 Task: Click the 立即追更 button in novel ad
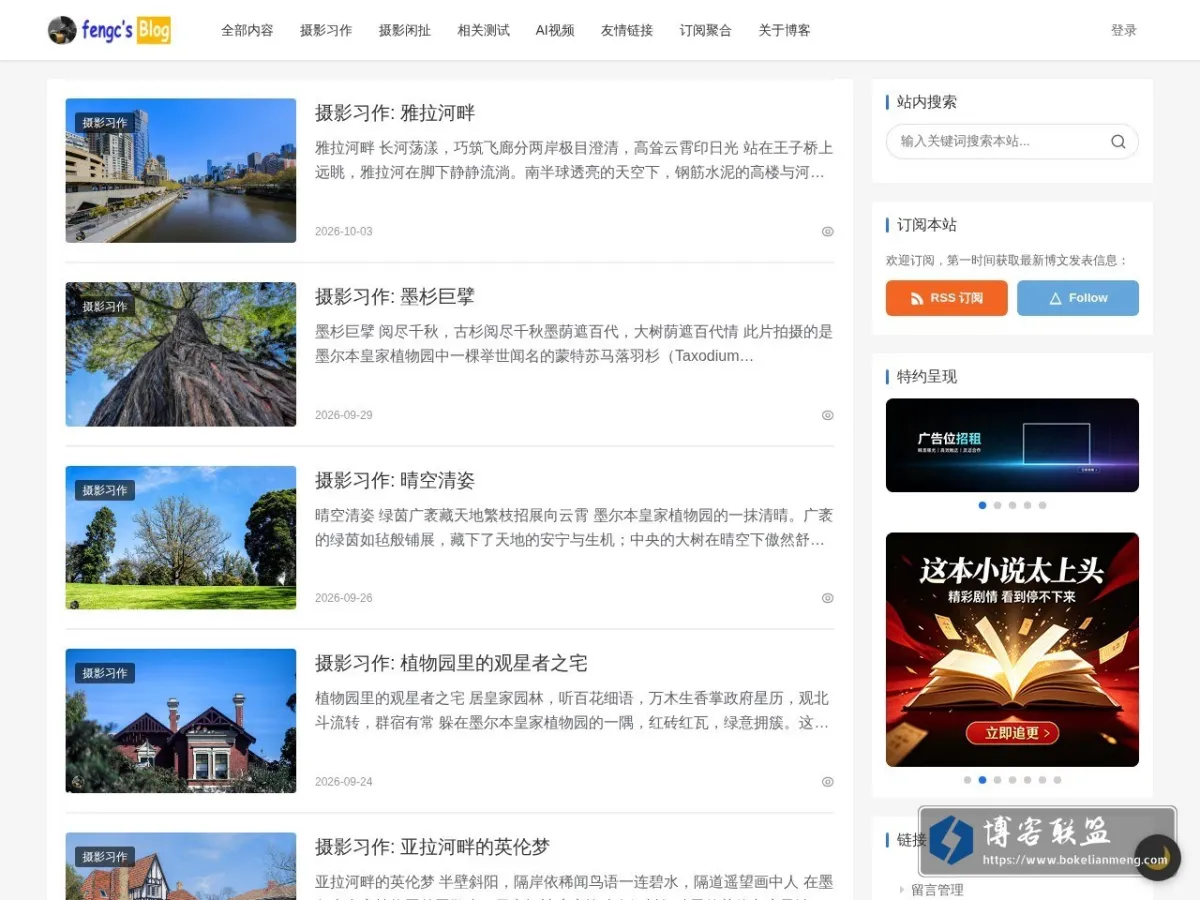tap(1012, 733)
